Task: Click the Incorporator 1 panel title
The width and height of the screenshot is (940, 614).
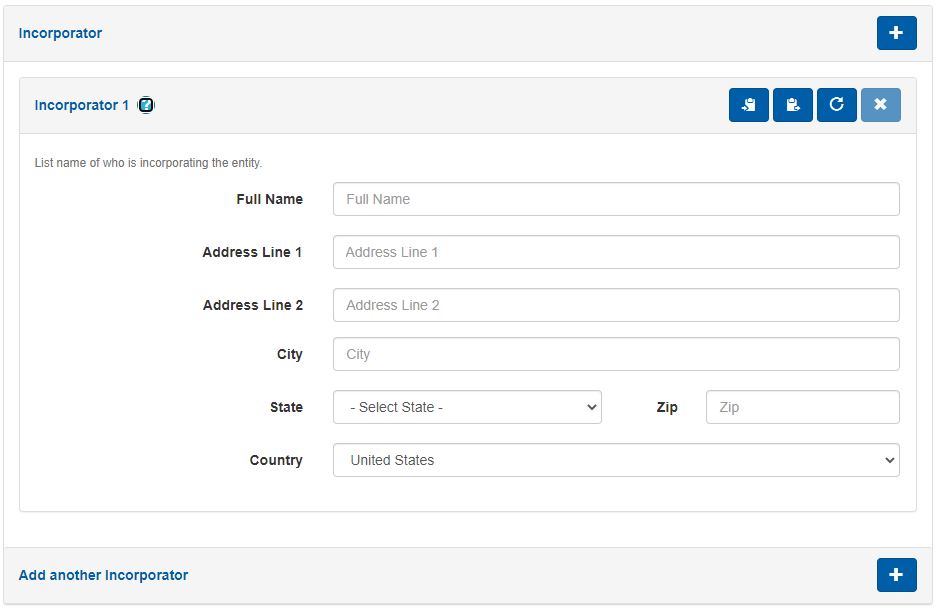Action: (81, 105)
